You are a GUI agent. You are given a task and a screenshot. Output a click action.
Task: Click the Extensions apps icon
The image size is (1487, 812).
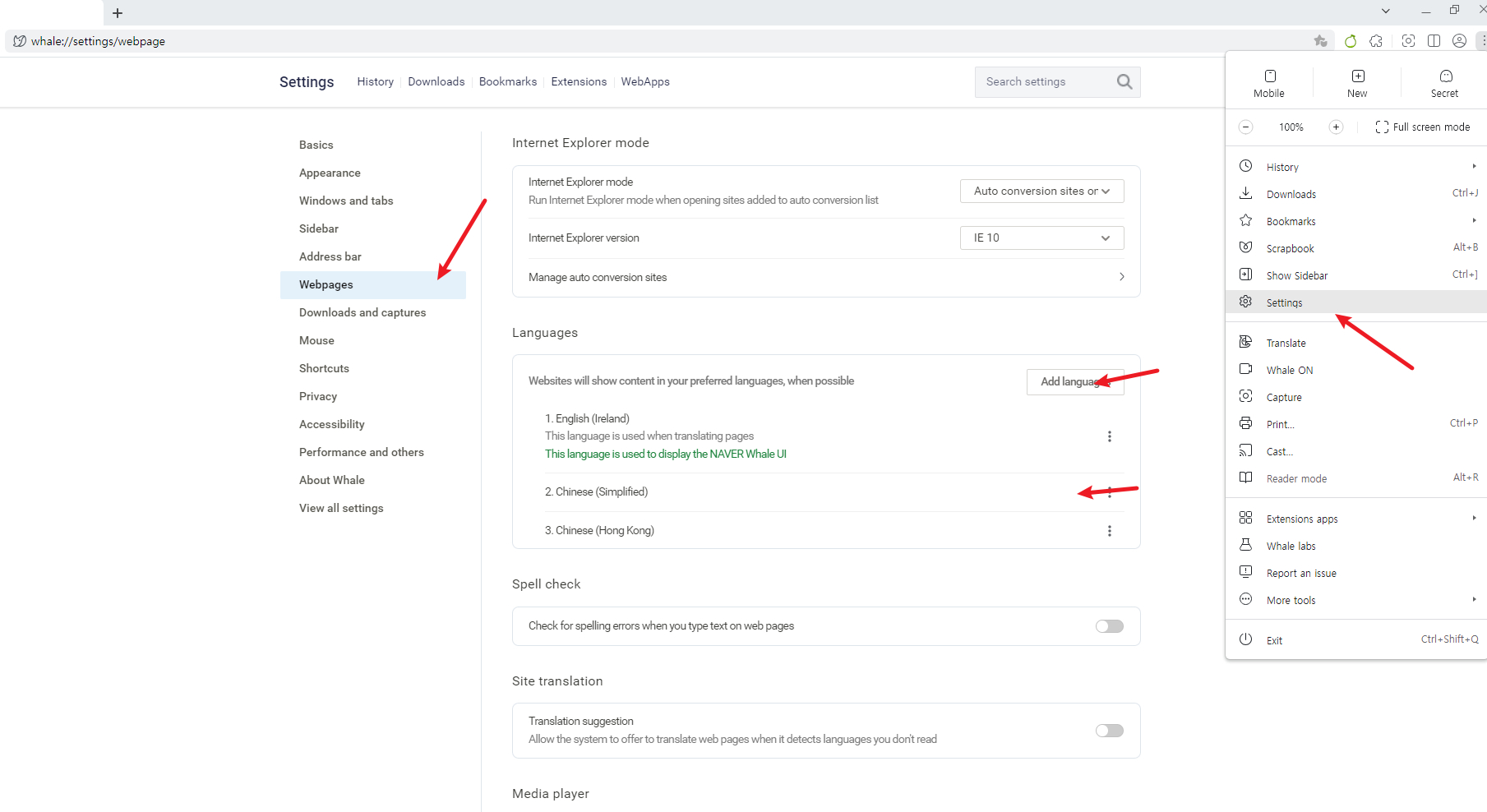coord(1246,518)
